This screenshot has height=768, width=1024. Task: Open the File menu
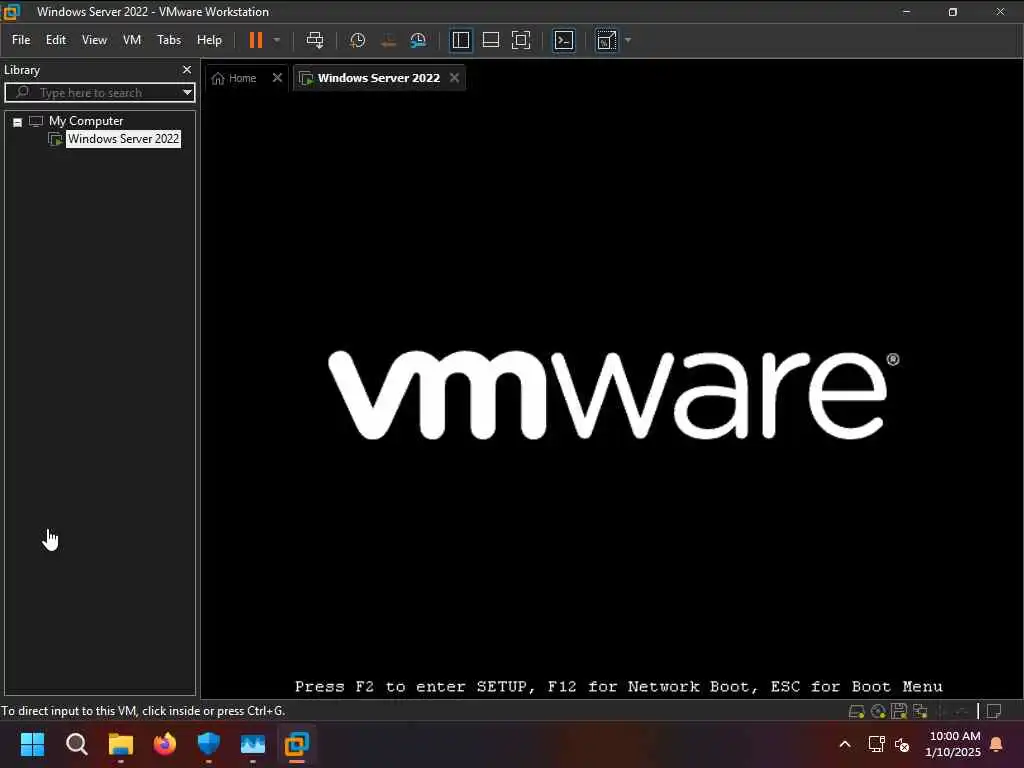tap(21, 40)
